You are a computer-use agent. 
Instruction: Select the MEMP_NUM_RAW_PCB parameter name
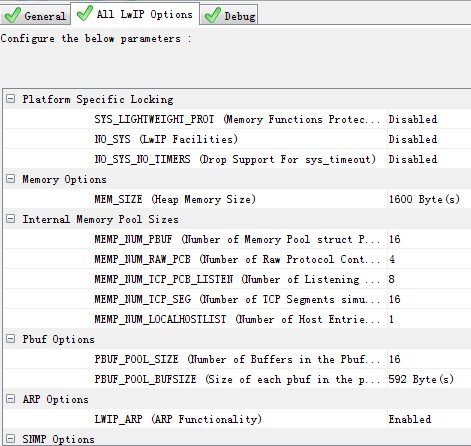pos(237,259)
